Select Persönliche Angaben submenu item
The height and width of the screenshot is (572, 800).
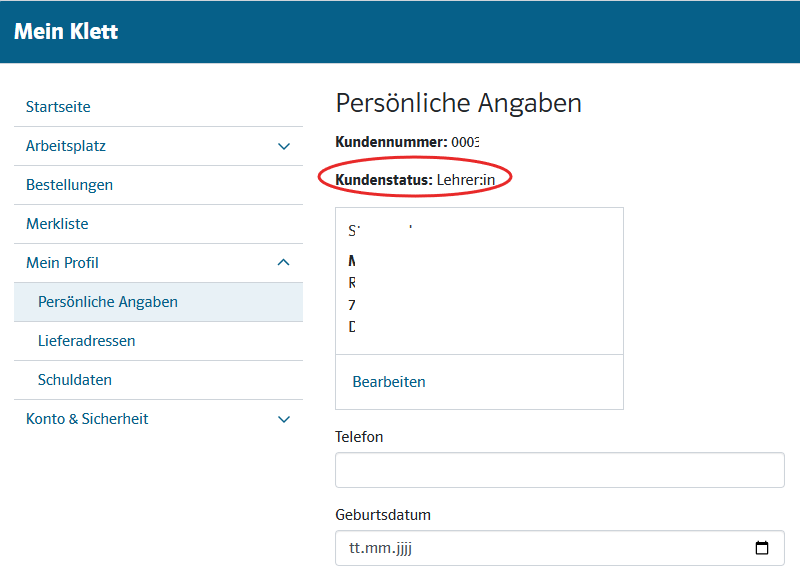[158, 302]
